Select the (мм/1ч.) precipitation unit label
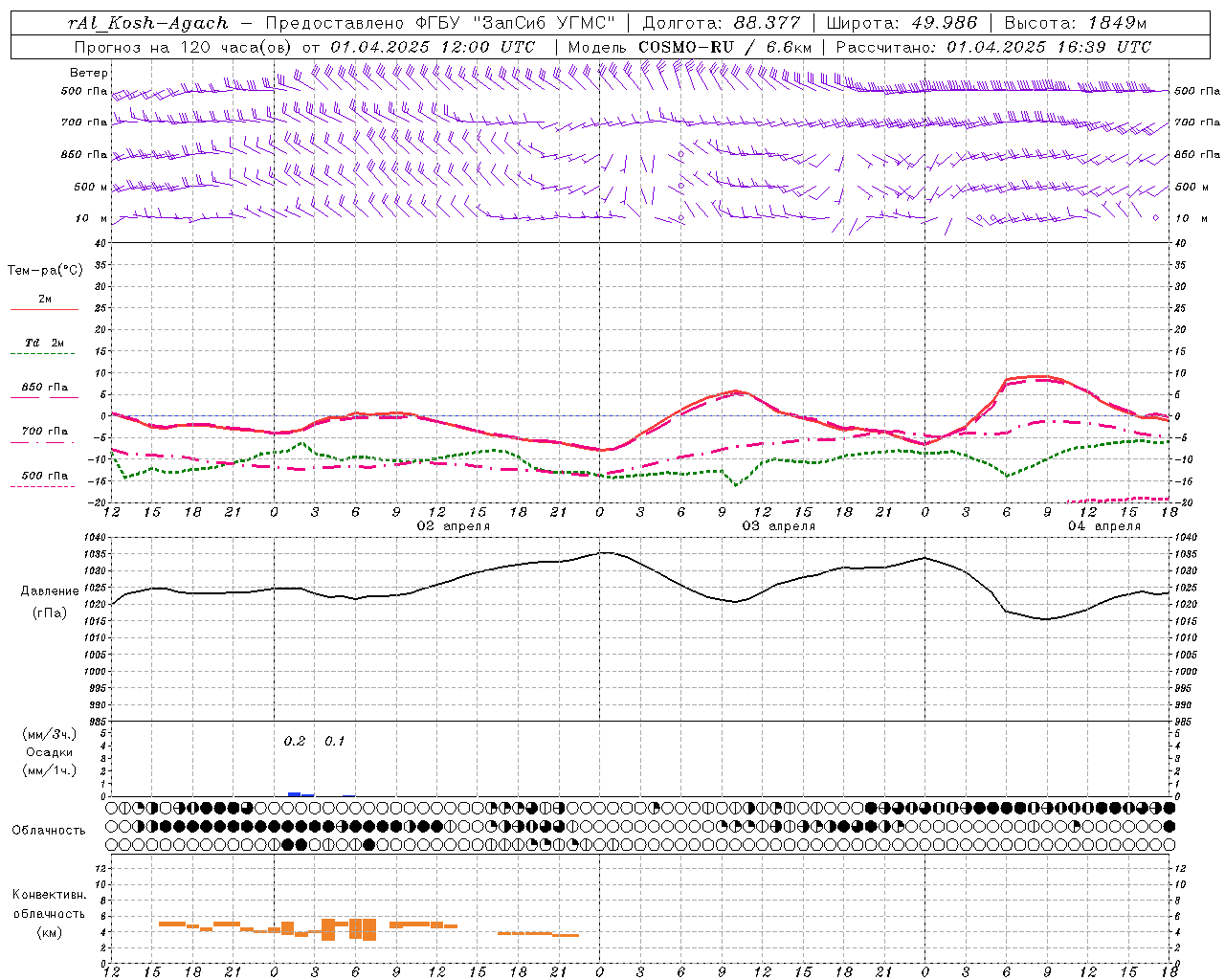This screenshot has width=1225, height=980. 50,770
